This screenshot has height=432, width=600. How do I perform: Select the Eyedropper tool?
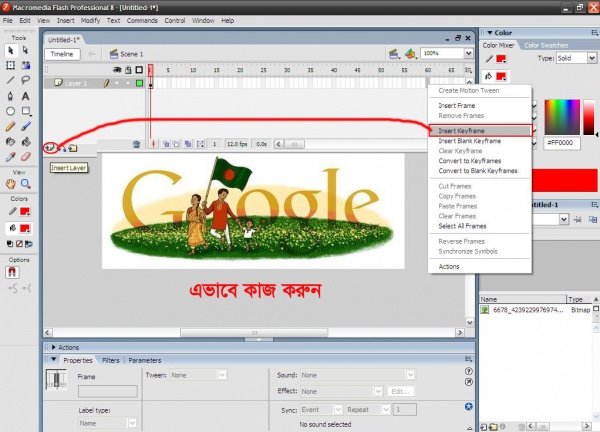11,156
